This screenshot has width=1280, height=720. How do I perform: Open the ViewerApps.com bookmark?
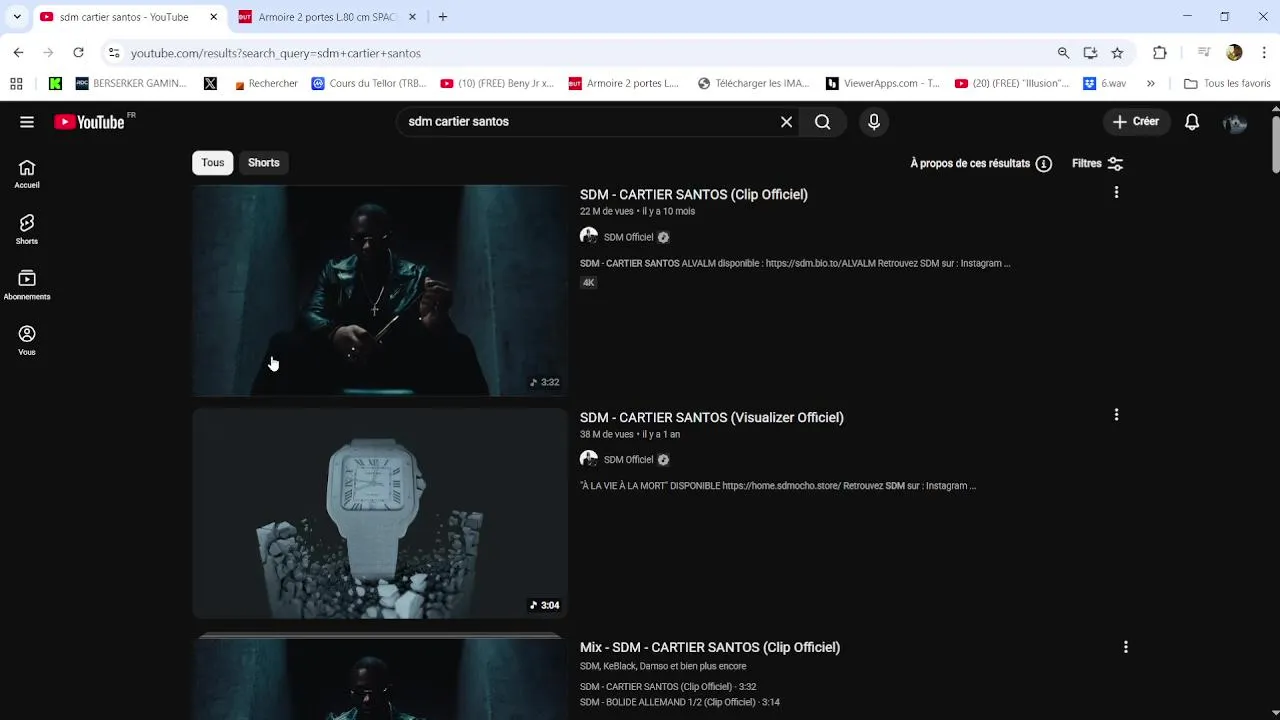883,84
